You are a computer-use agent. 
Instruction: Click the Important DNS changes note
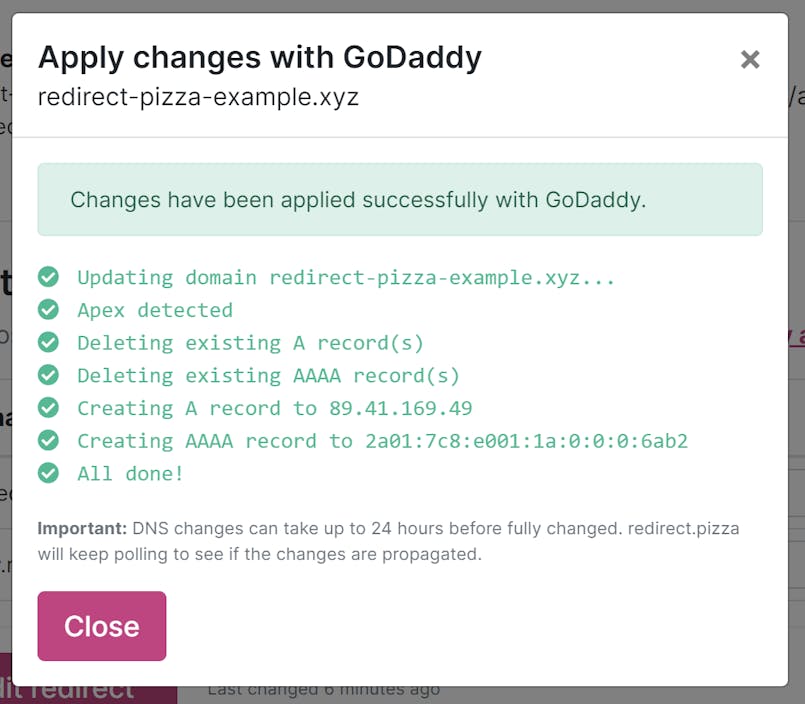click(x=388, y=541)
